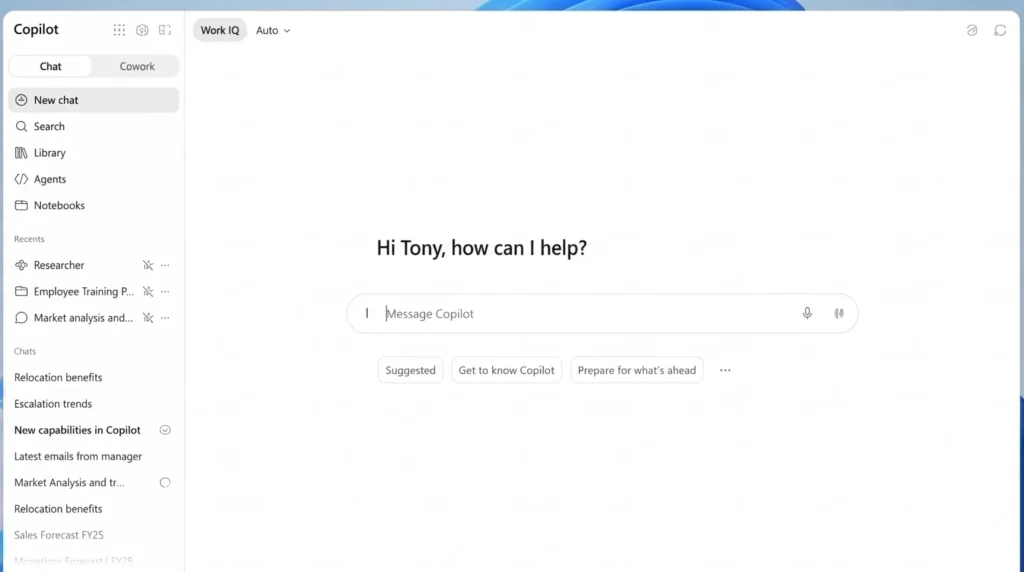The width and height of the screenshot is (1024, 572).
Task: Open more options for Employee Training P...
Action: click(x=165, y=291)
